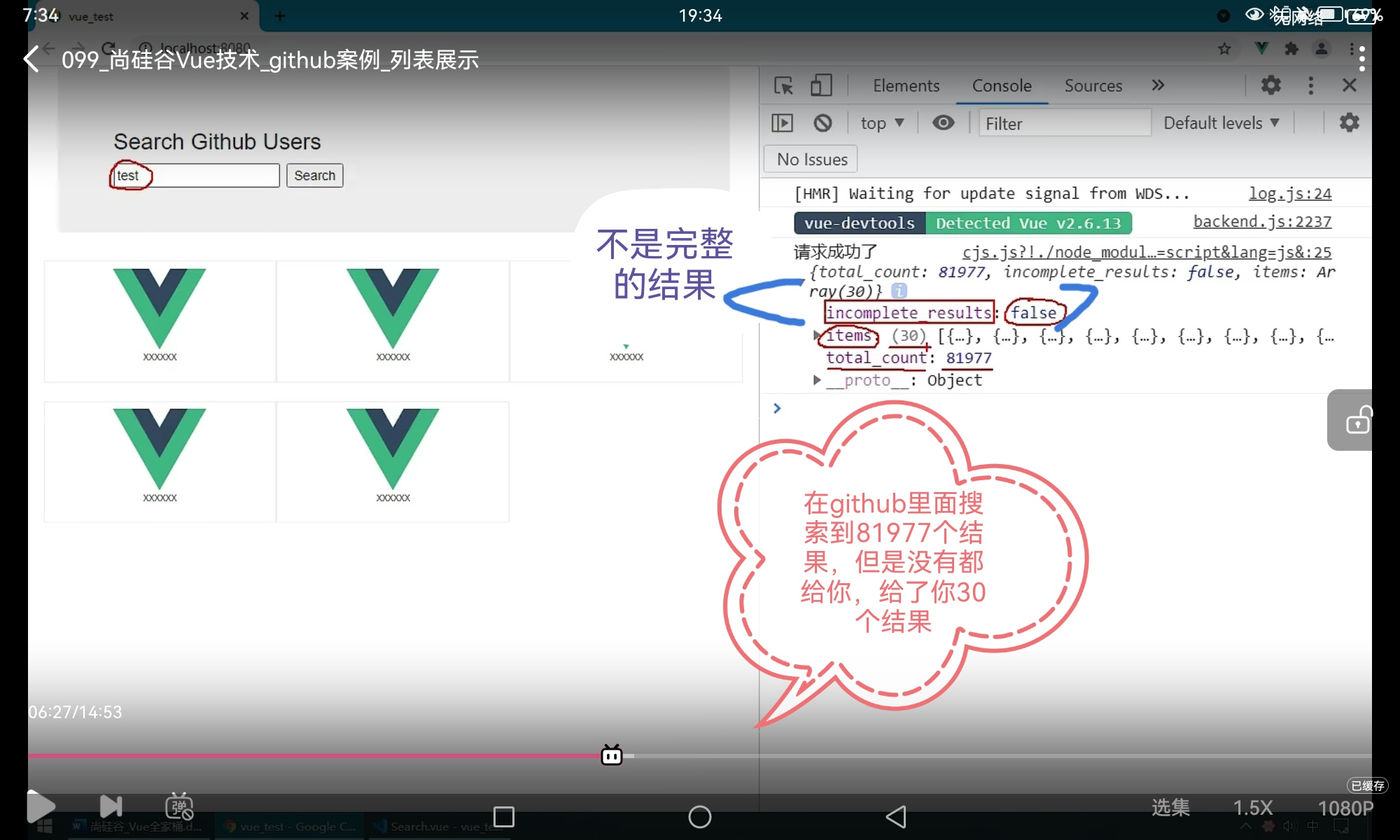
Task: Open the three-dot video options menu
Action: (x=1361, y=59)
